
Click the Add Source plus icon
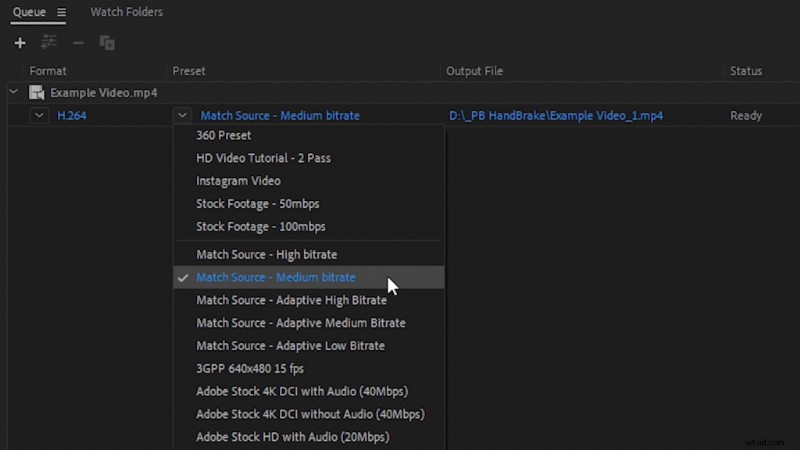pyautogui.click(x=20, y=43)
